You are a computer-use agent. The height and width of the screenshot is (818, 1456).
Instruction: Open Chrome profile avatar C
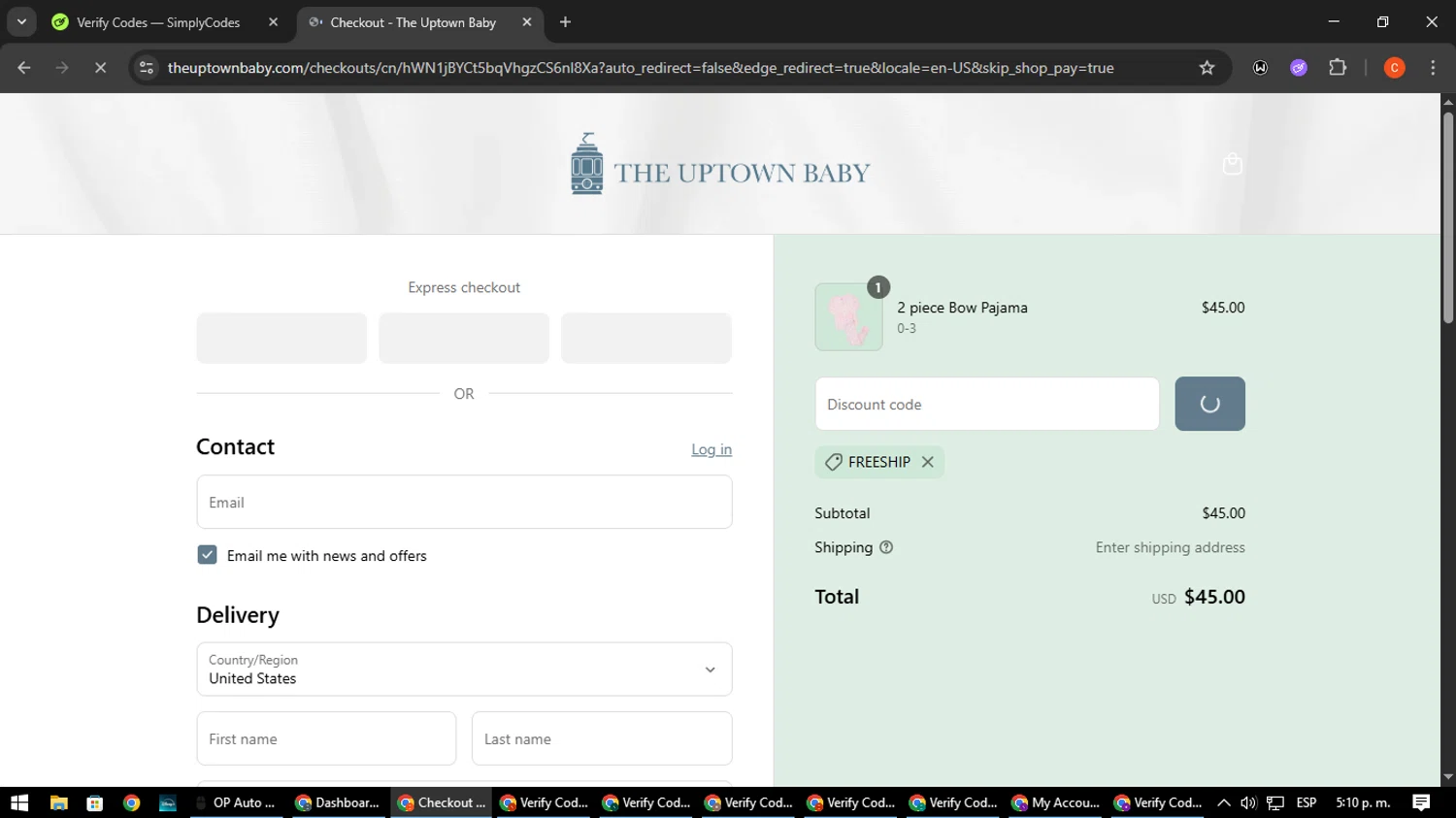(x=1394, y=68)
